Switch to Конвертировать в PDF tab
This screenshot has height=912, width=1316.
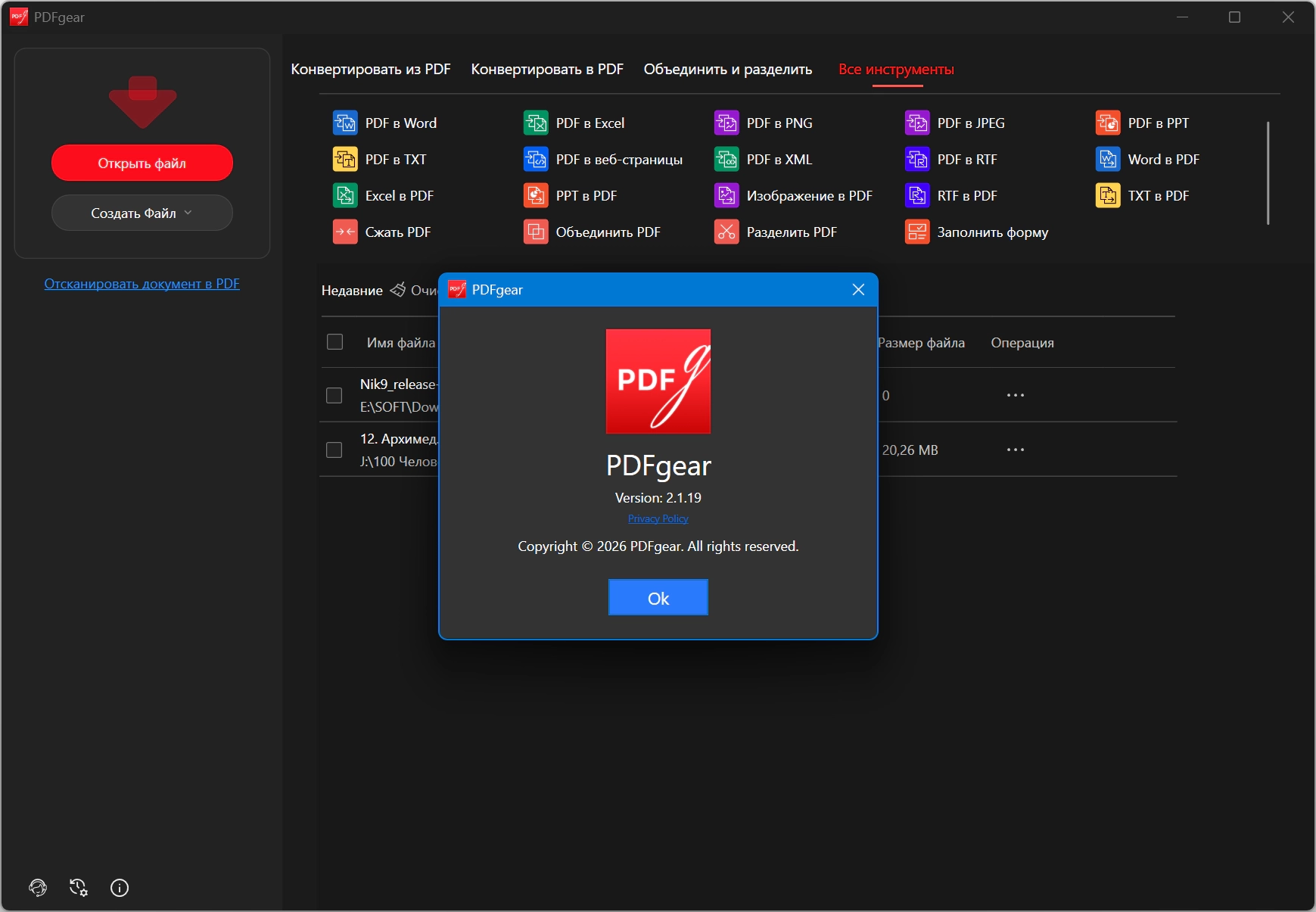point(547,69)
